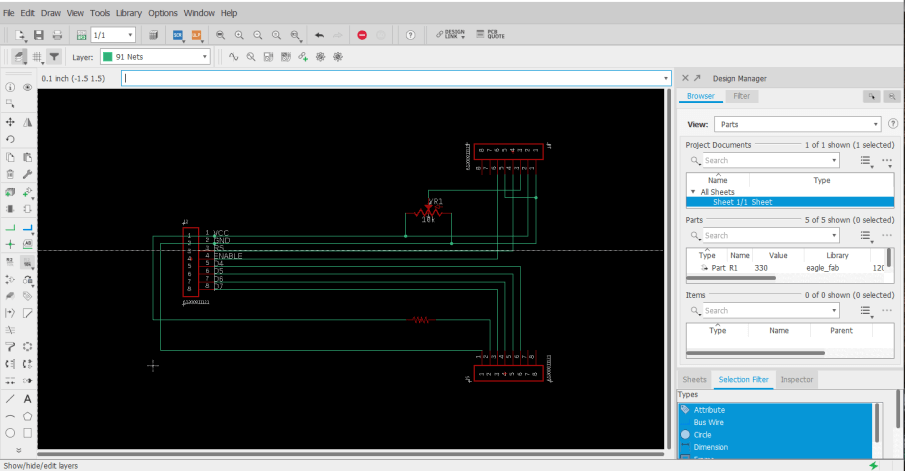Click the PCB Quote icon
This screenshot has height=471, width=905.
coord(489,35)
